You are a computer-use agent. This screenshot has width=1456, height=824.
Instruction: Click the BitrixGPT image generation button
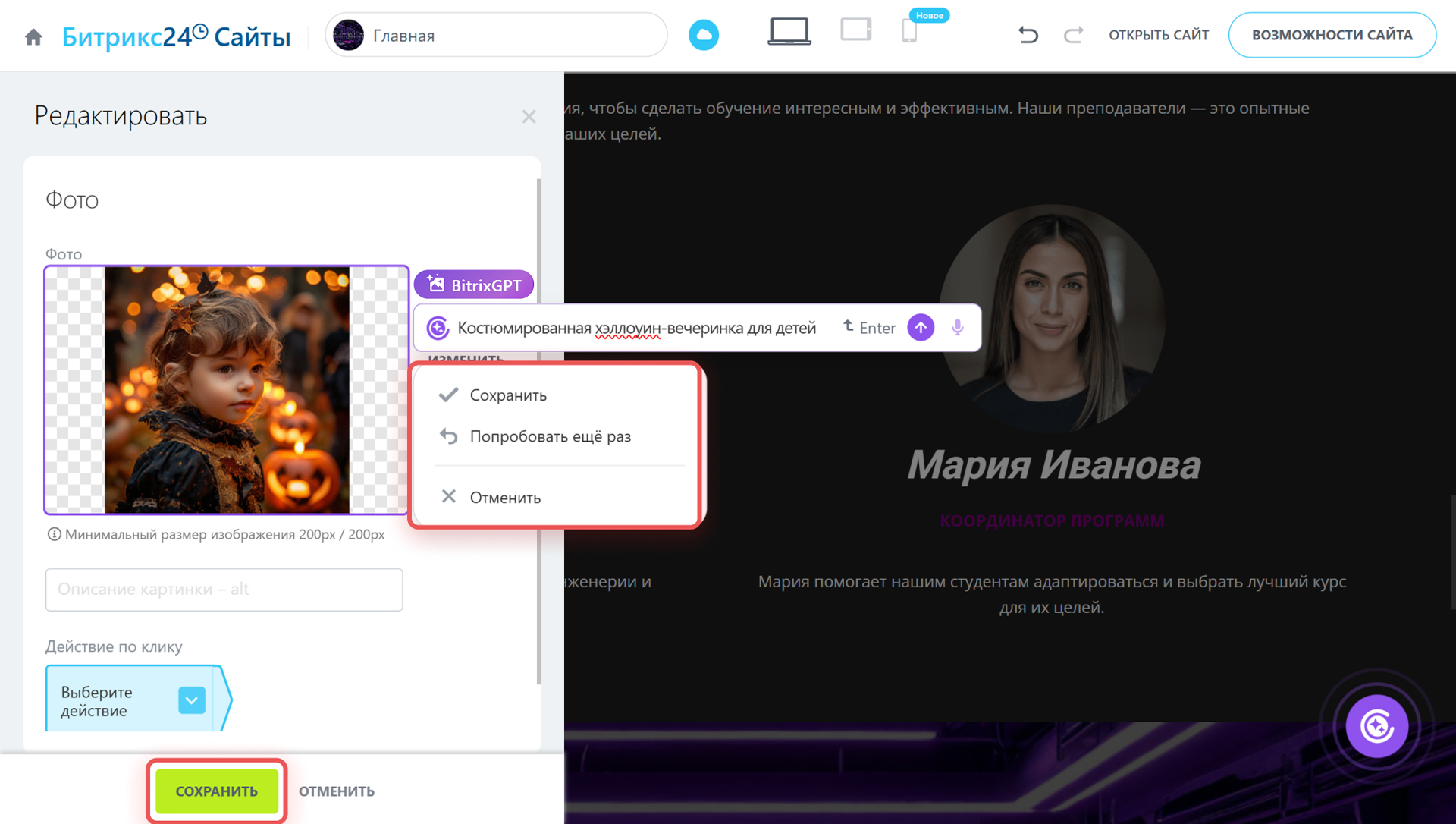point(474,285)
